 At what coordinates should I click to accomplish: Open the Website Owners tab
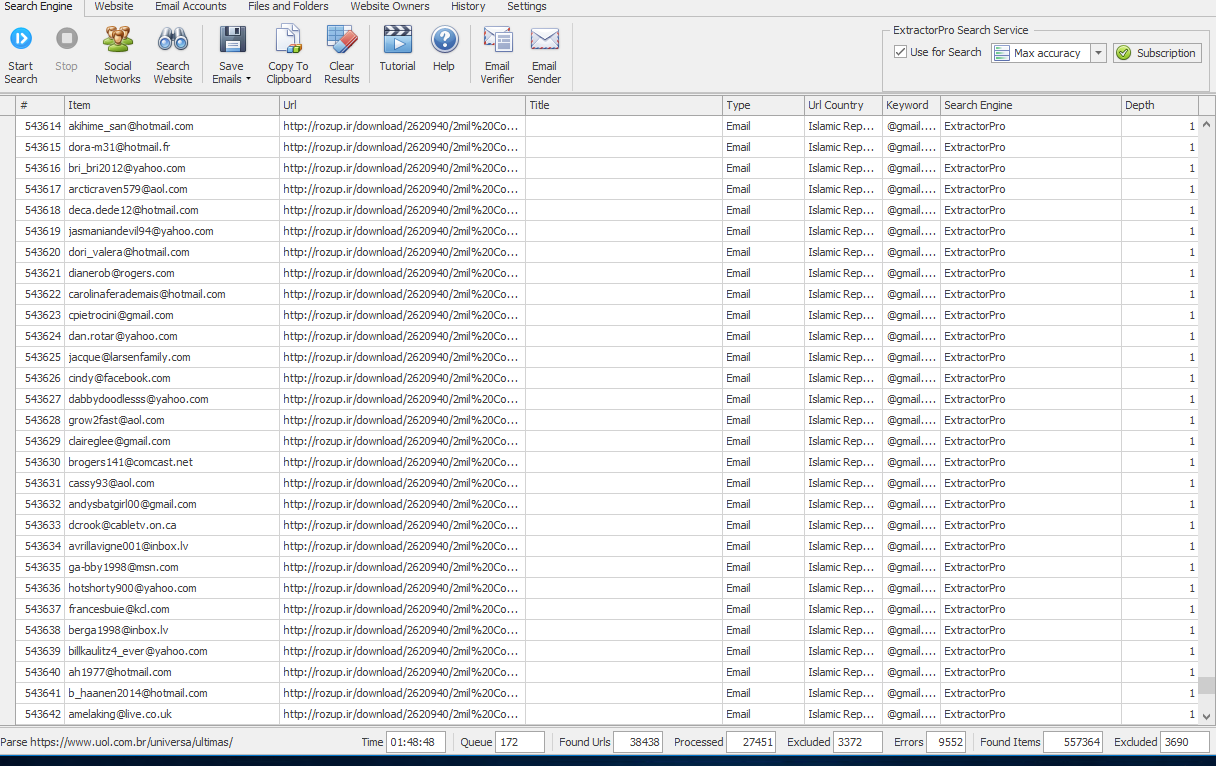pyautogui.click(x=390, y=6)
